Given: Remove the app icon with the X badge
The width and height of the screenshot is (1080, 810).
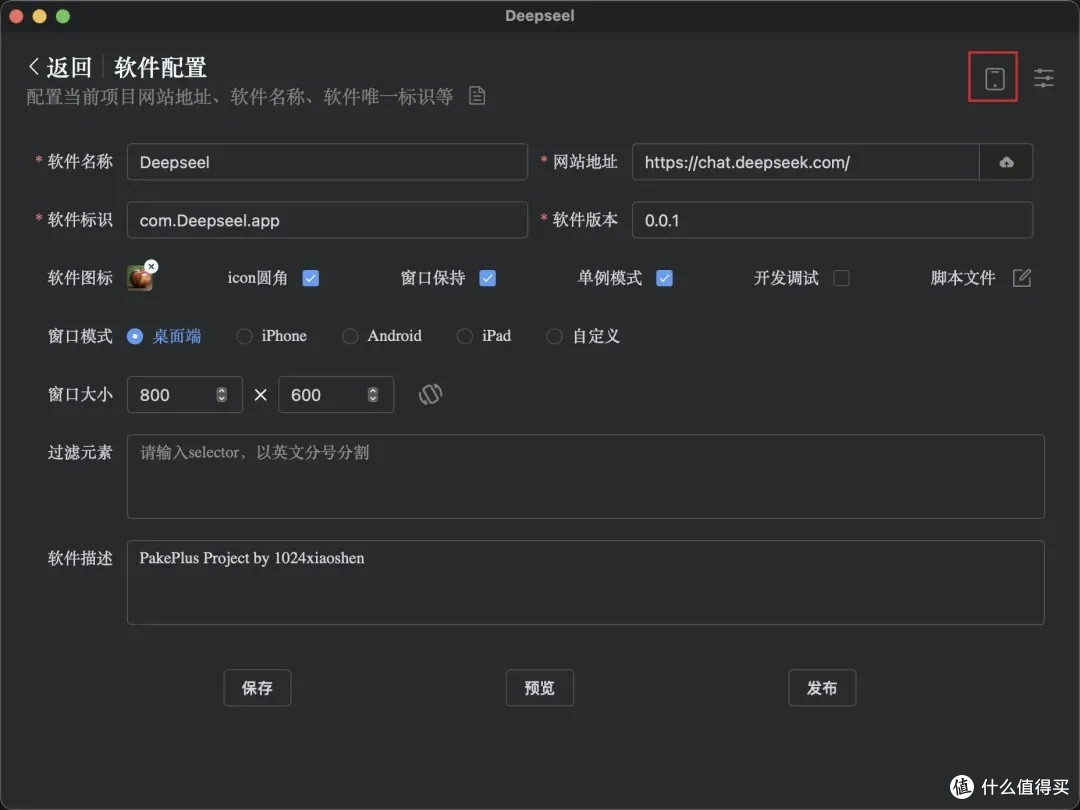Looking at the screenshot, I should [152, 267].
